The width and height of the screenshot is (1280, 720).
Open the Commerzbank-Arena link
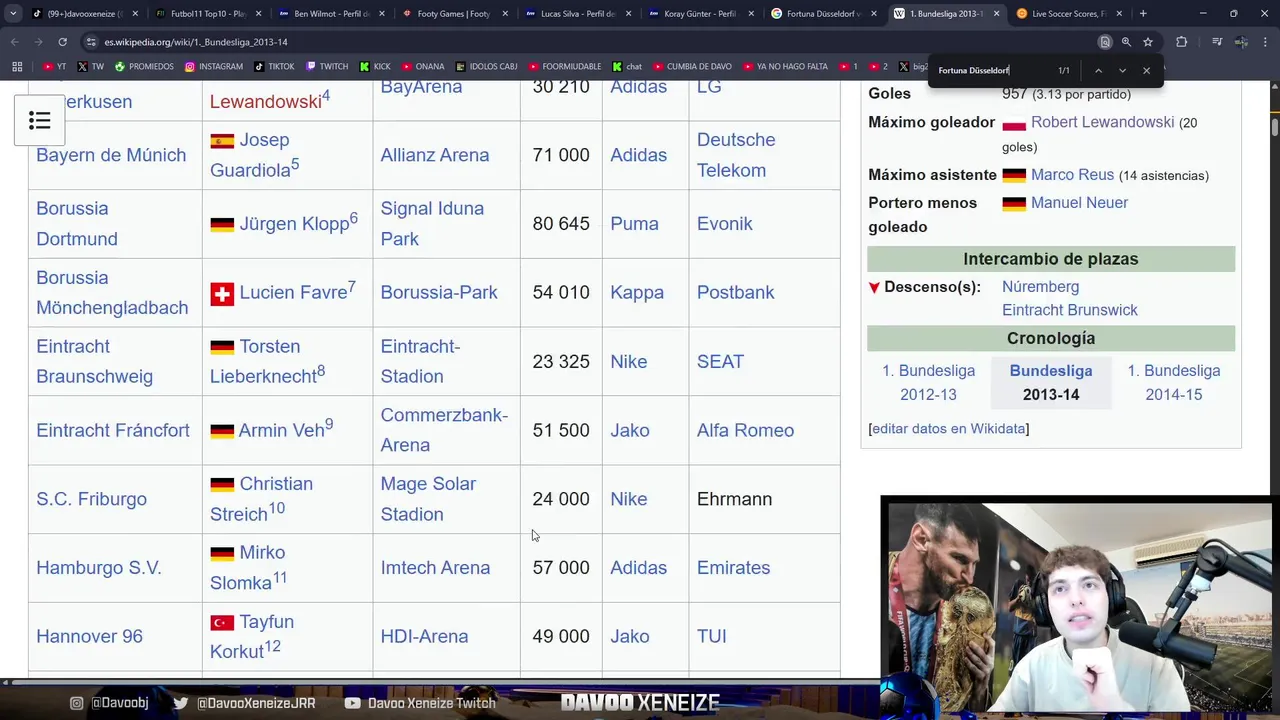444,430
